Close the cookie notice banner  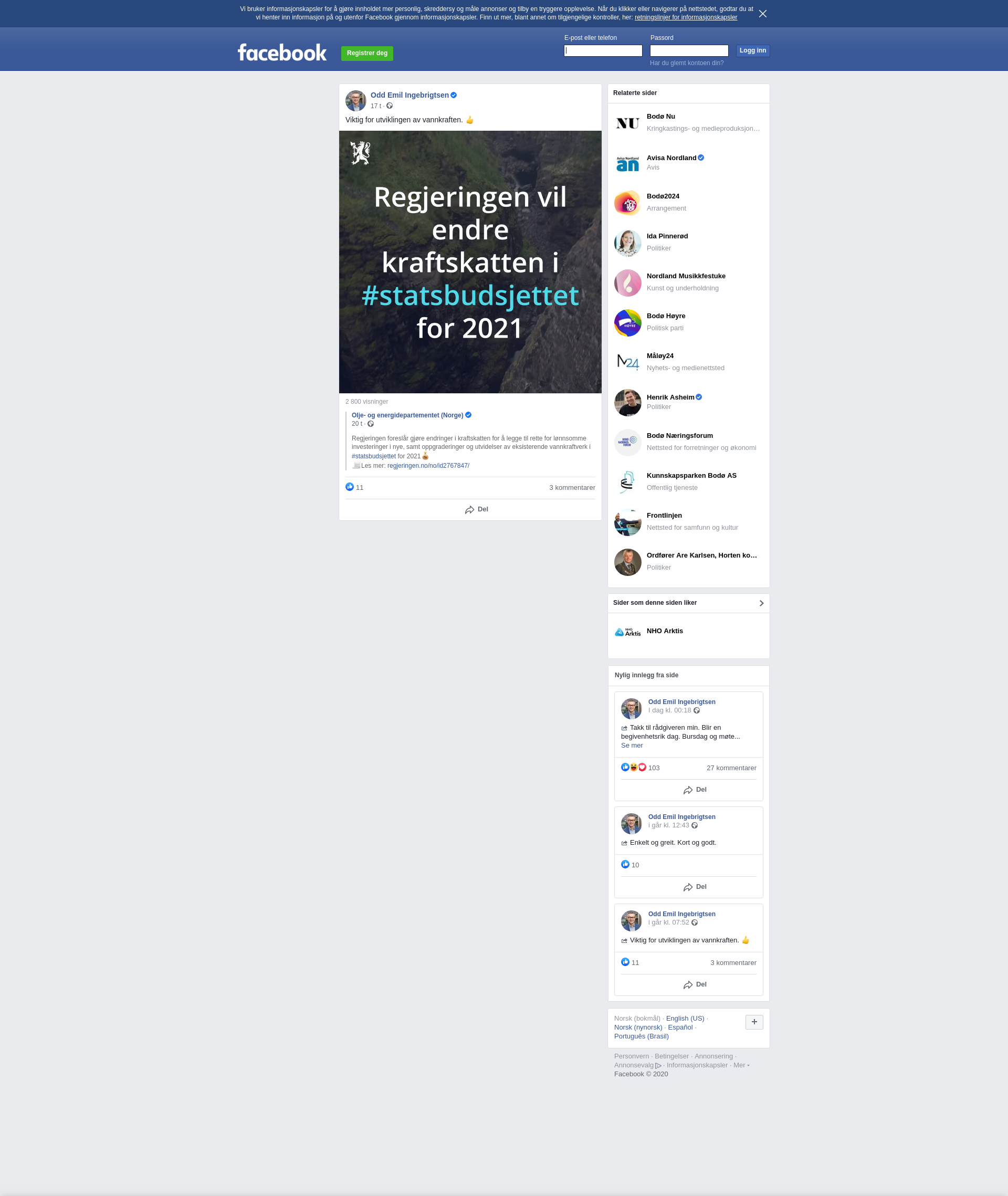pos(762,14)
